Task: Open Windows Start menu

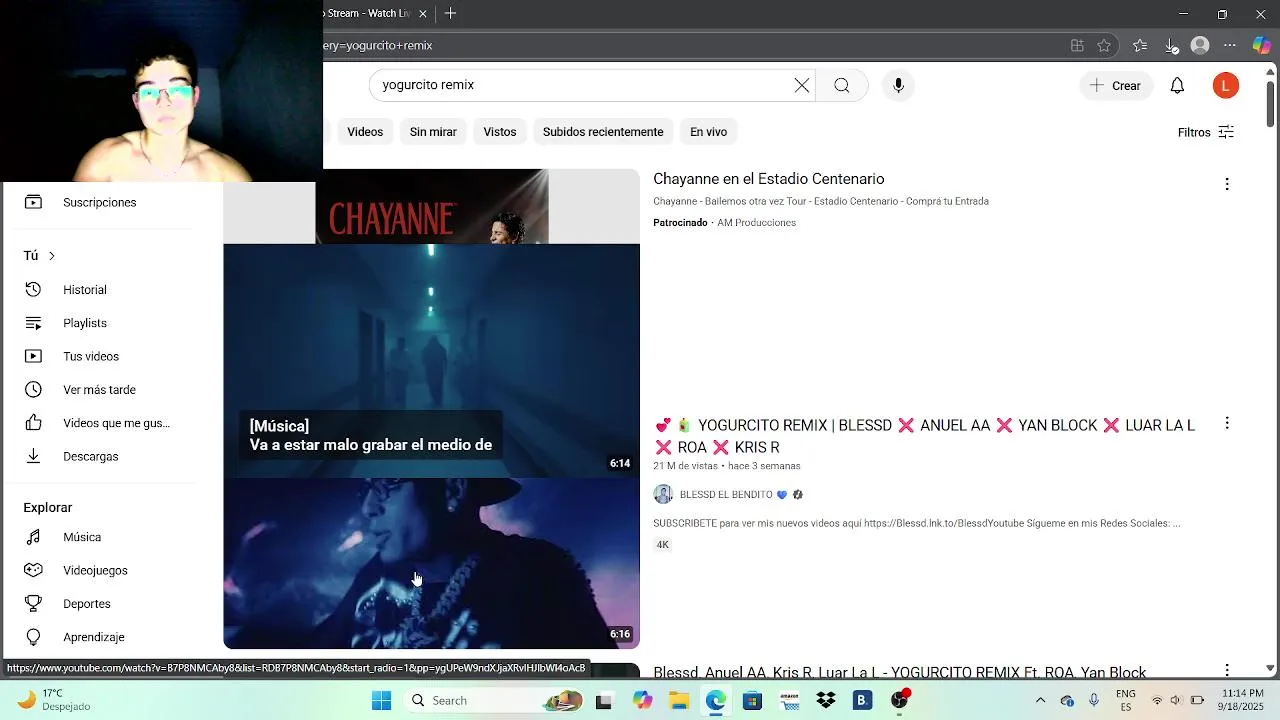Action: pyautogui.click(x=381, y=701)
